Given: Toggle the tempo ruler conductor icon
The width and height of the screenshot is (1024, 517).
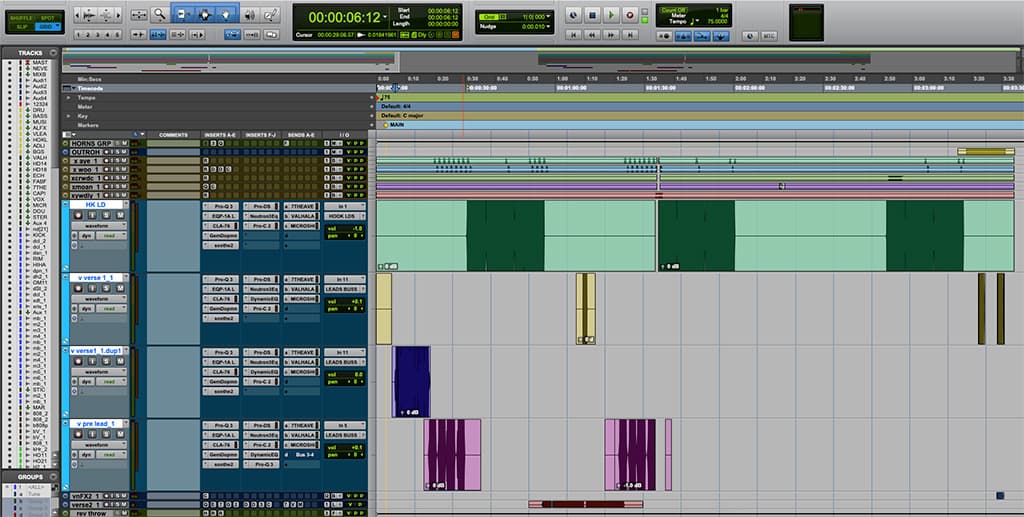Looking at the screenshot, I should pos(720,36).
